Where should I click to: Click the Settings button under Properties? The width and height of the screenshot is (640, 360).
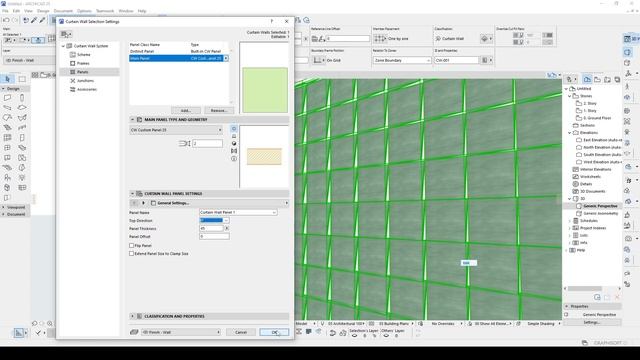(591, 322)
